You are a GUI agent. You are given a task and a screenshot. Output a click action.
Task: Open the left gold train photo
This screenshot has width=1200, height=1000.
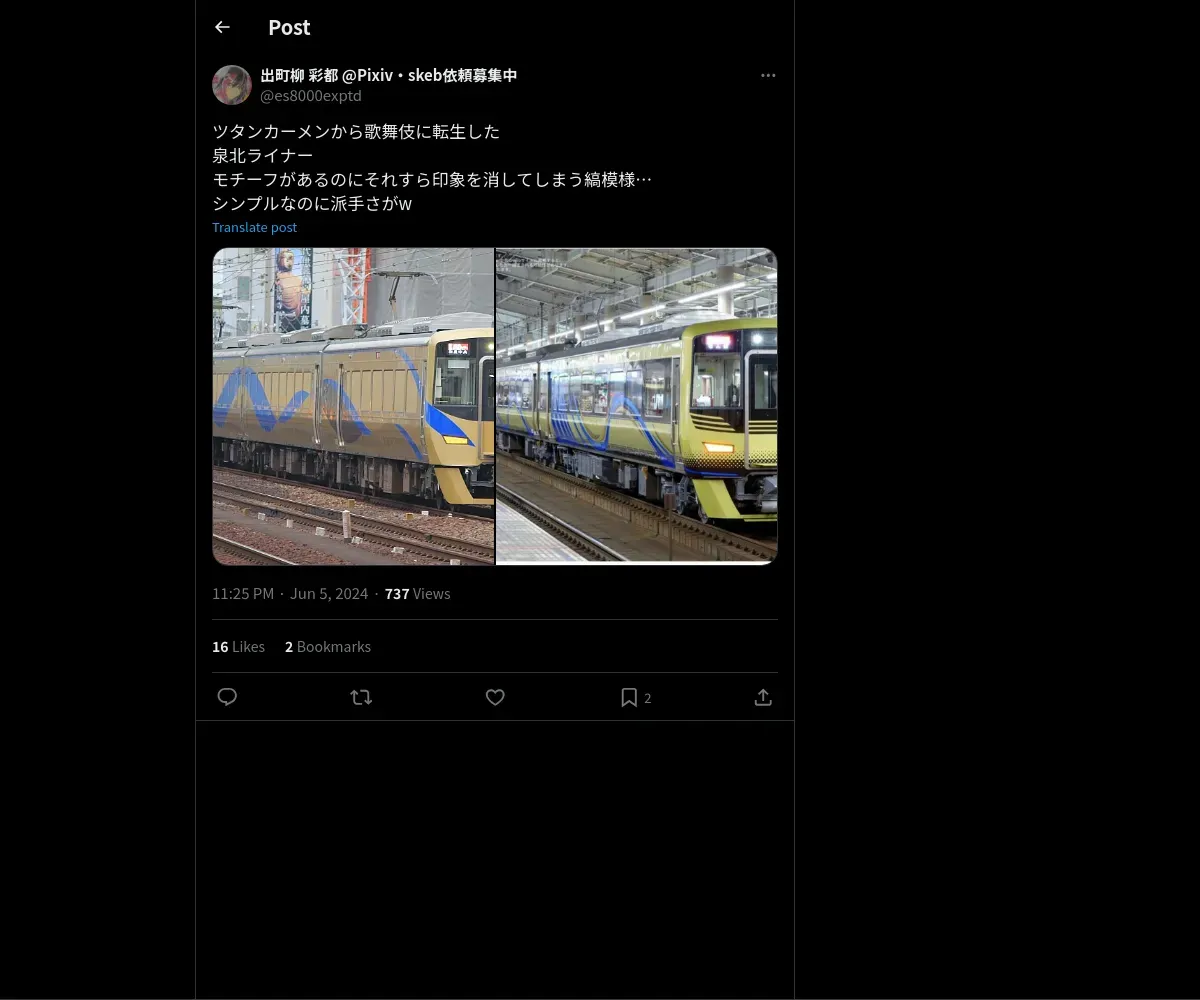[353, 406]
